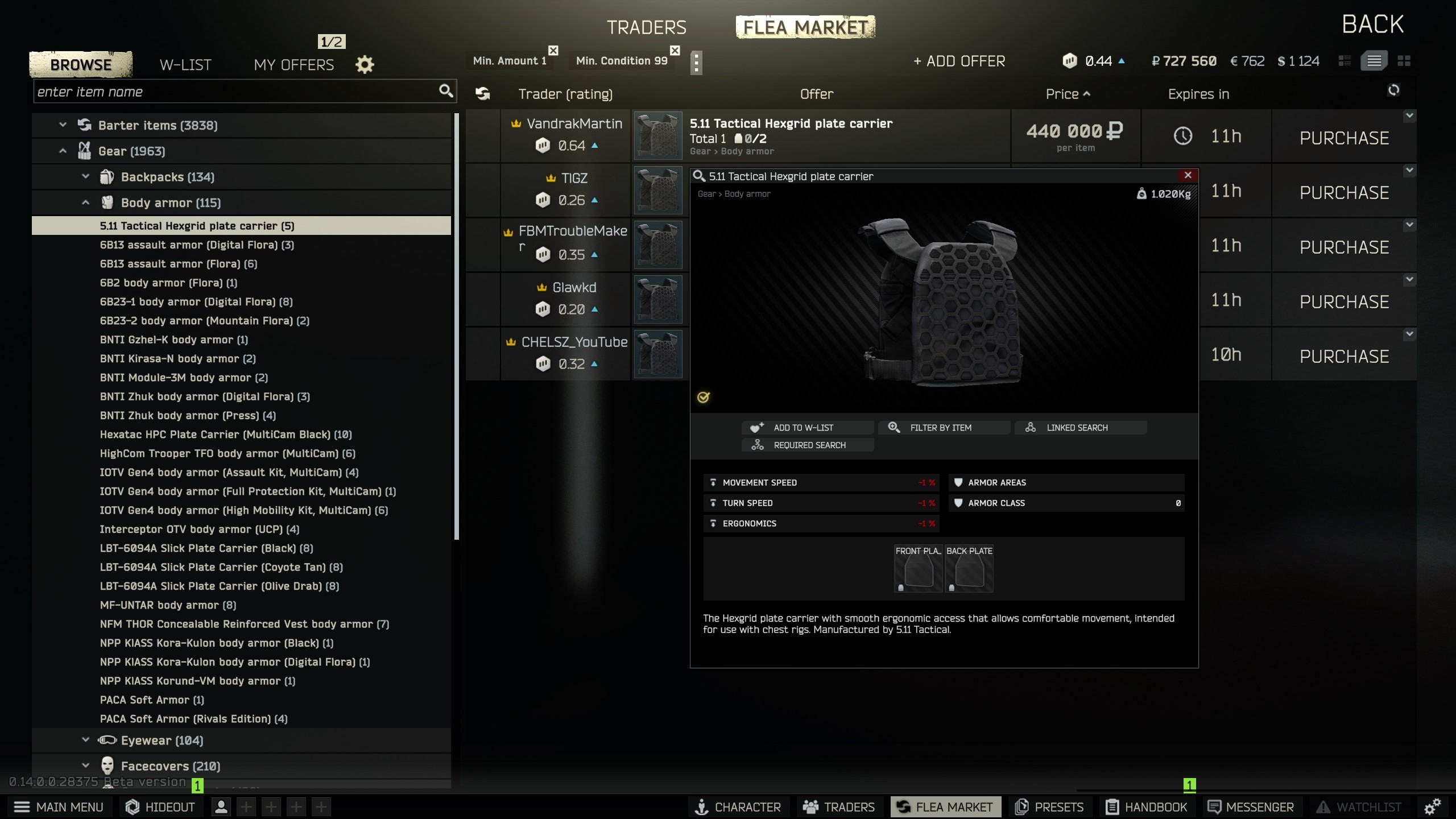The image size is (1456, 819).
Task: Toggle the Price sort order
Action: click(1068, 94)
